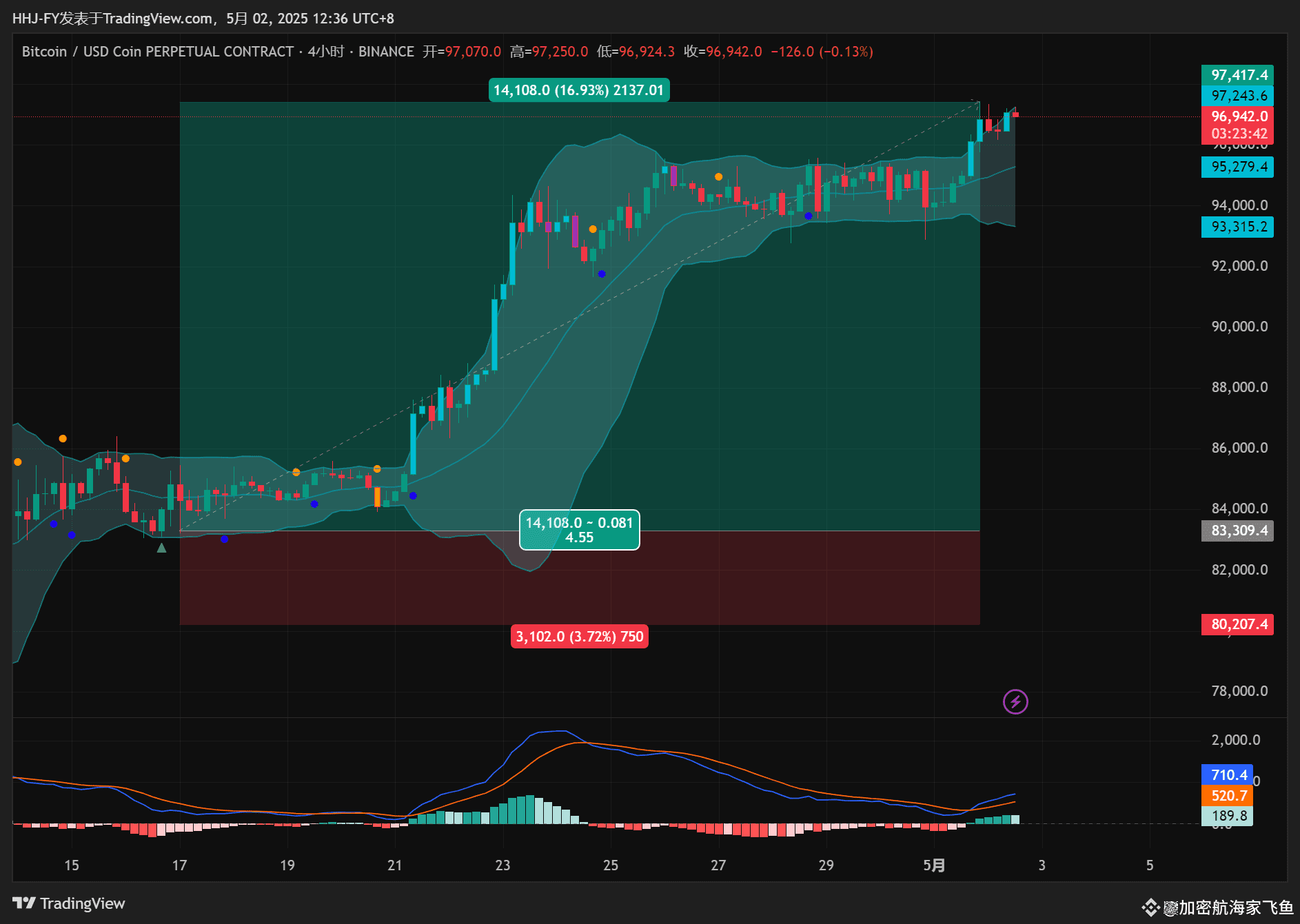The width and height of the screenshot is (1300, 924).
Task: Click the 84,000.0 price scale value
Action: 1239,509
